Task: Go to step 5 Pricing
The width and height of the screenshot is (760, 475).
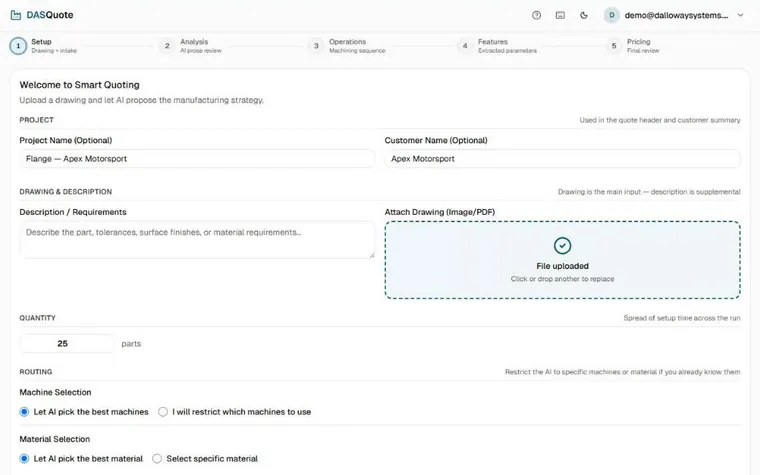Action: tap(633, 46)
